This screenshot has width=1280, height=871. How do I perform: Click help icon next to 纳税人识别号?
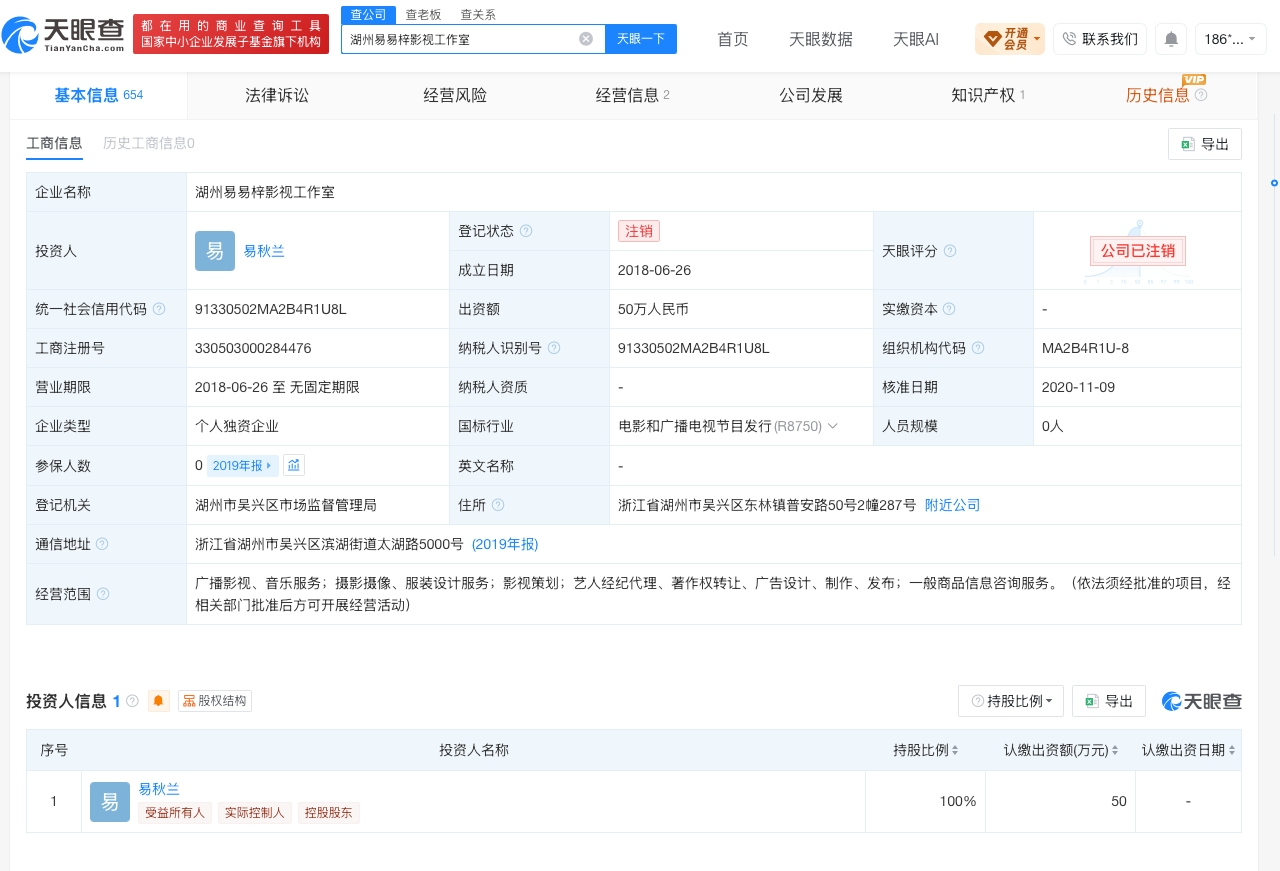tap(554, 348)
